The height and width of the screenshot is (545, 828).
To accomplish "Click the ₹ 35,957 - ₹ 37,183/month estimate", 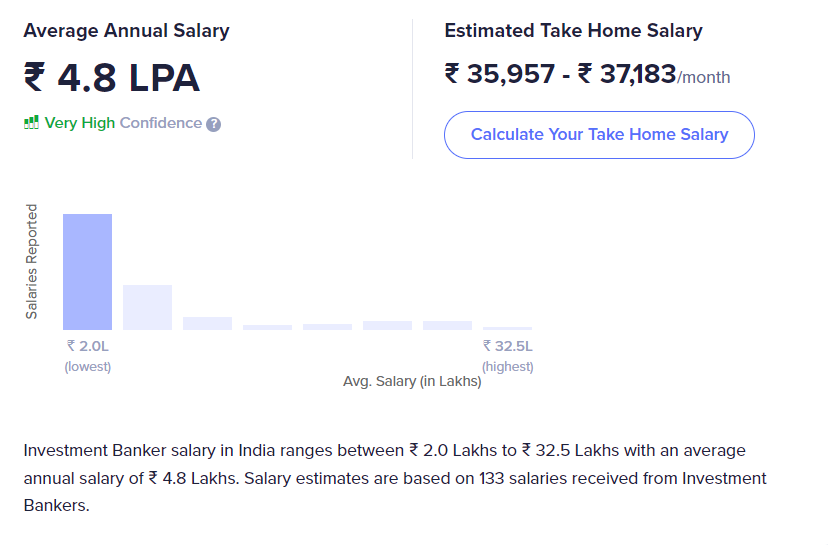I will pyautogui.click(x=587, y=74).
